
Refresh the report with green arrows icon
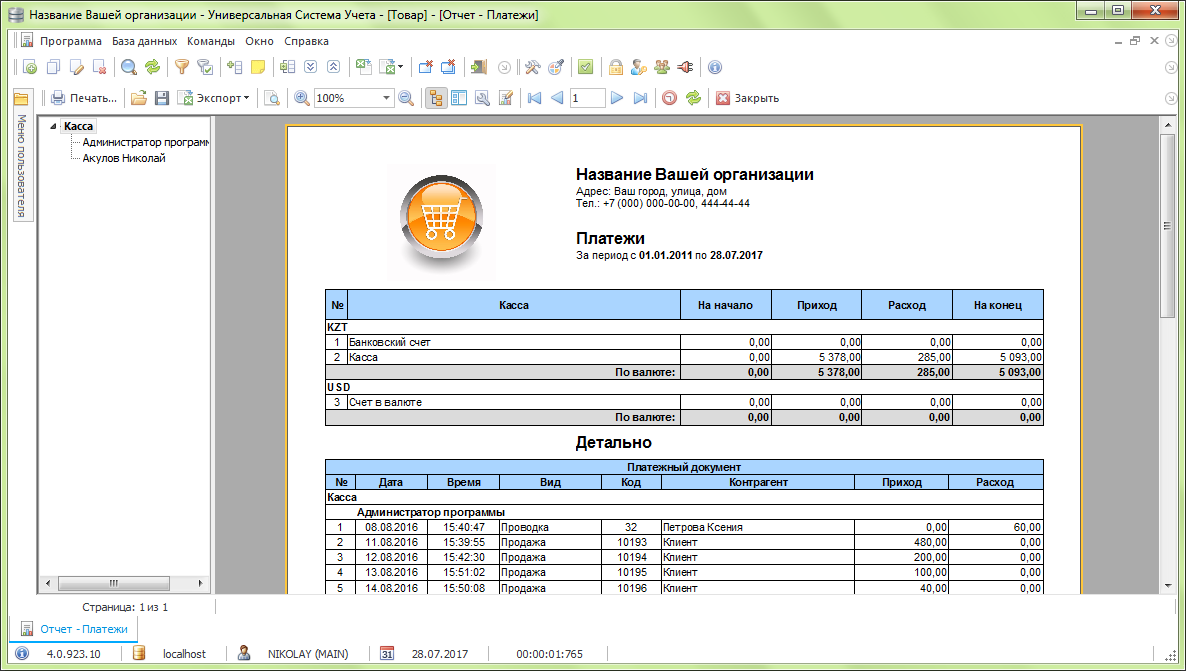[693, 98]
